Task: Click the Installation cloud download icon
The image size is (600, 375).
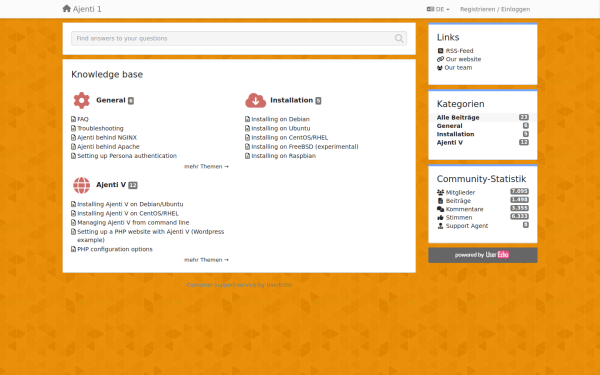Action: [x=256, y=100]
